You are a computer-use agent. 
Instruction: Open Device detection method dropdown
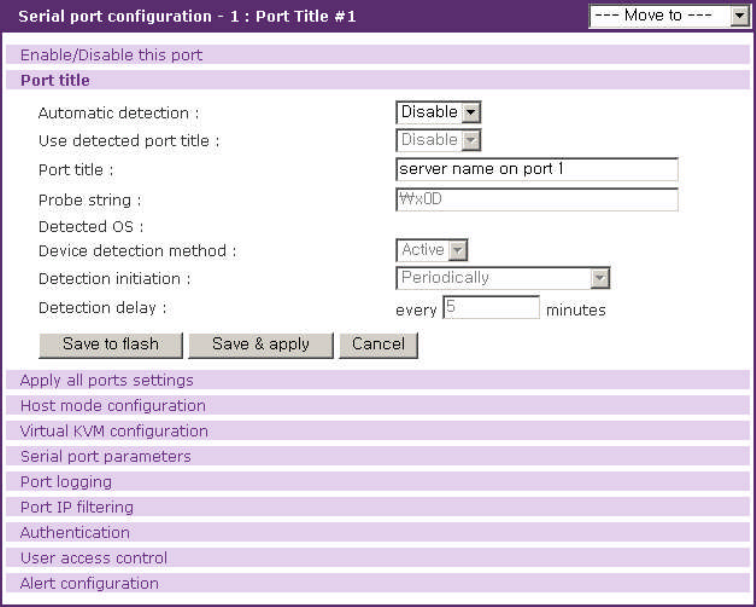click(x=432, y=250)
